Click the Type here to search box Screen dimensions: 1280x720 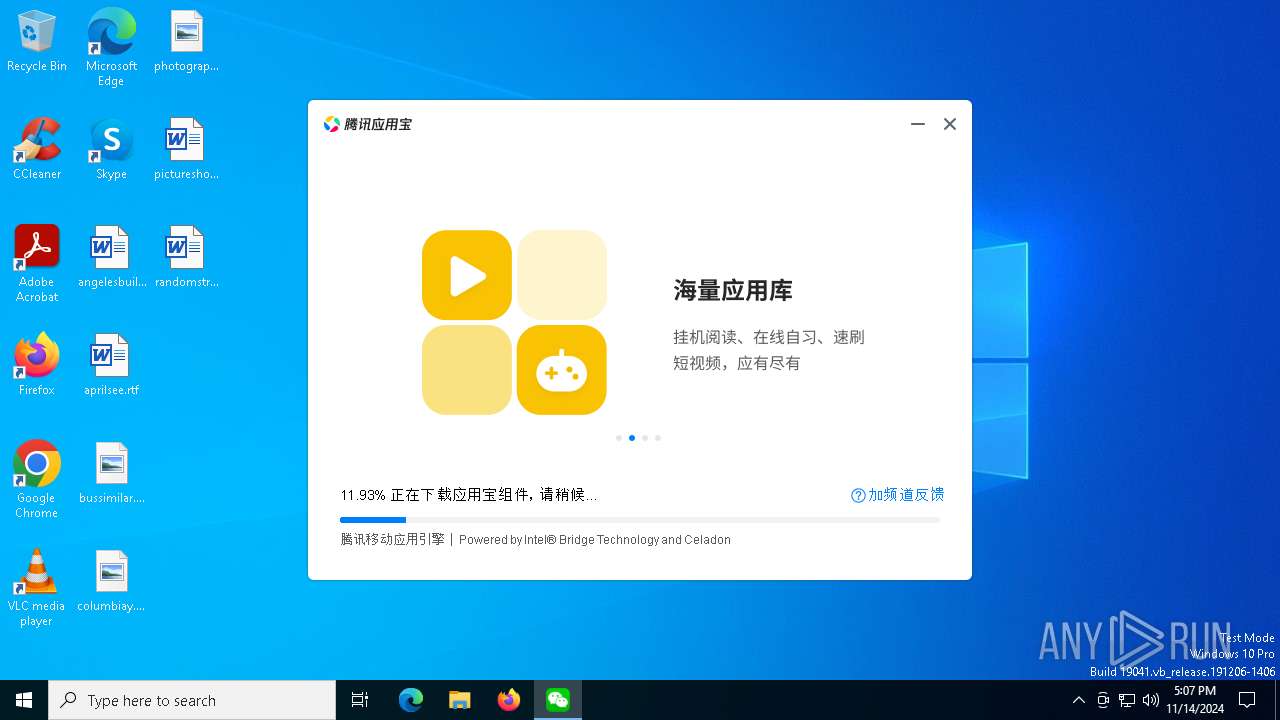[192, 700]
